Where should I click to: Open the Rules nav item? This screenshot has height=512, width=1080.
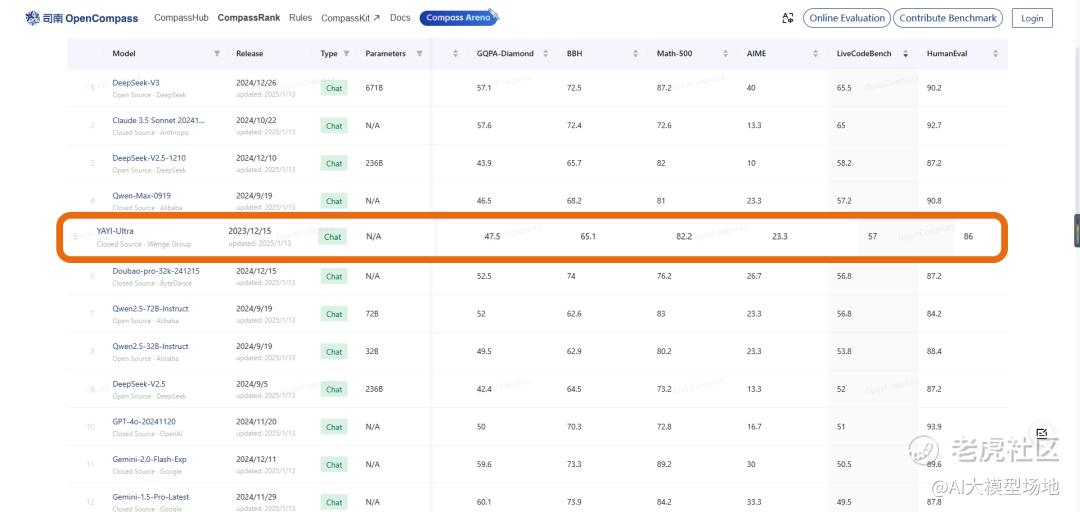[300, 18]
